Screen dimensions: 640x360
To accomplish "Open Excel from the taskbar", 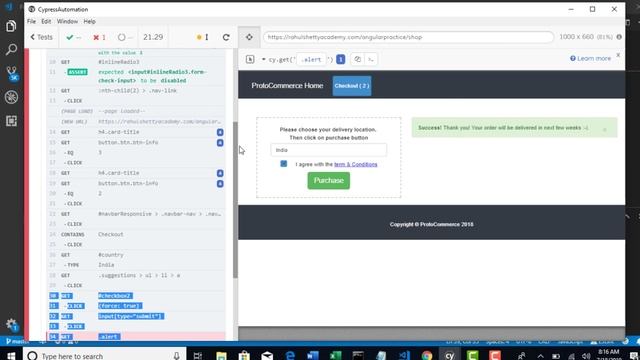I will [336, 356].
